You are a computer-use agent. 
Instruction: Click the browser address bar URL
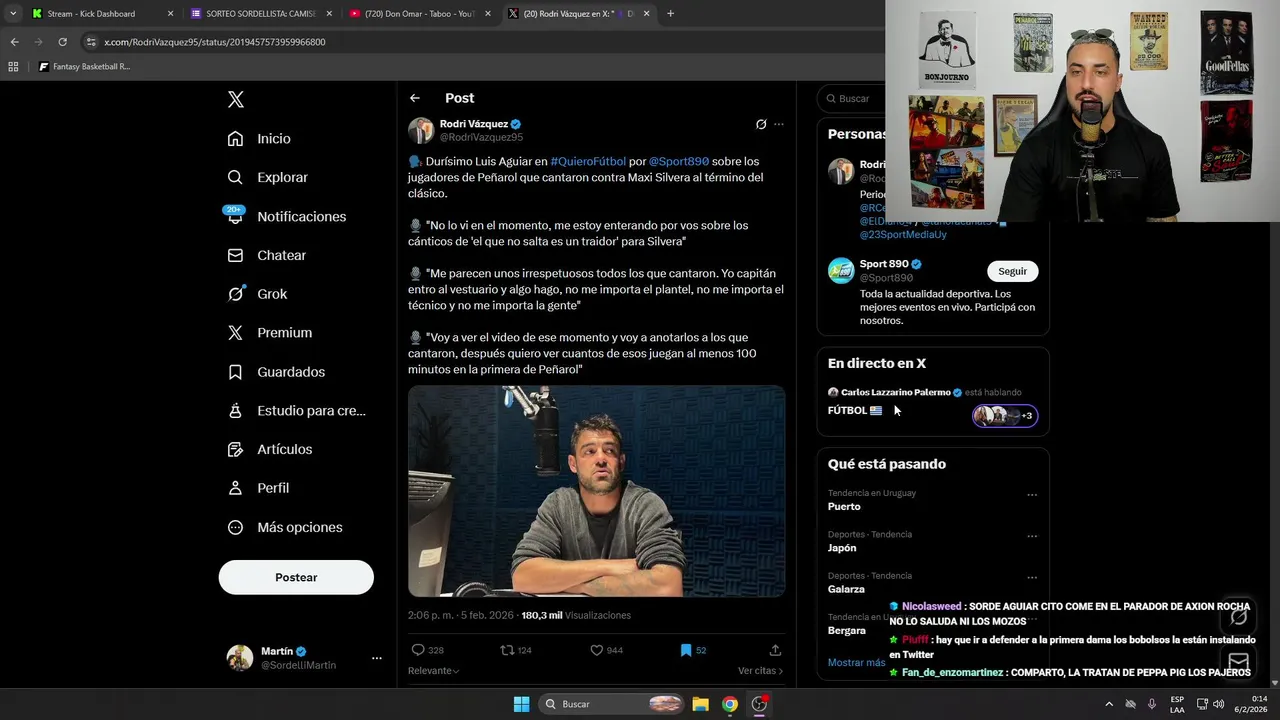click(x=215, y=42)
